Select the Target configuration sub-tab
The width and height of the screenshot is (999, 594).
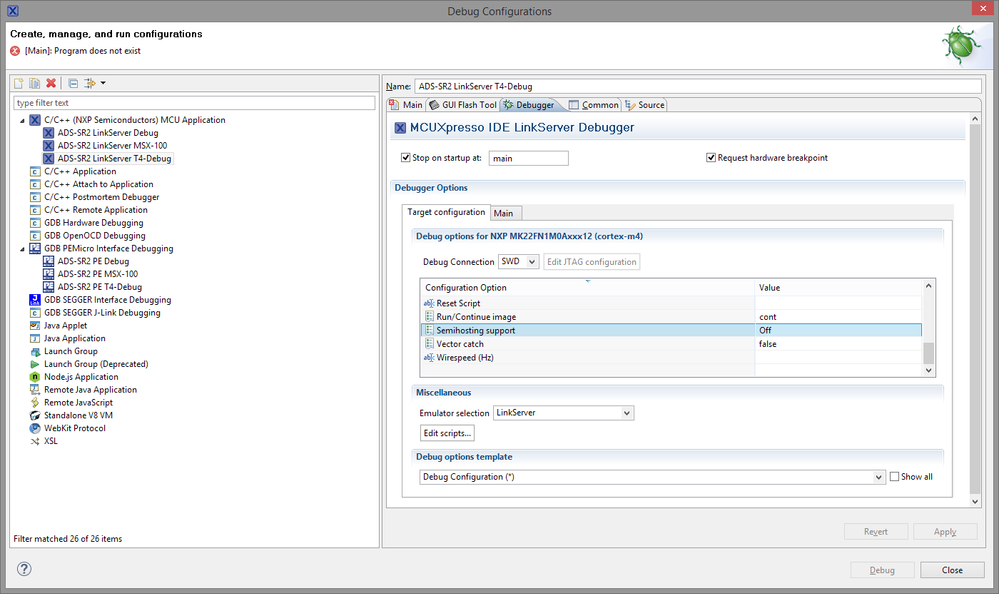tap(446, 212)
